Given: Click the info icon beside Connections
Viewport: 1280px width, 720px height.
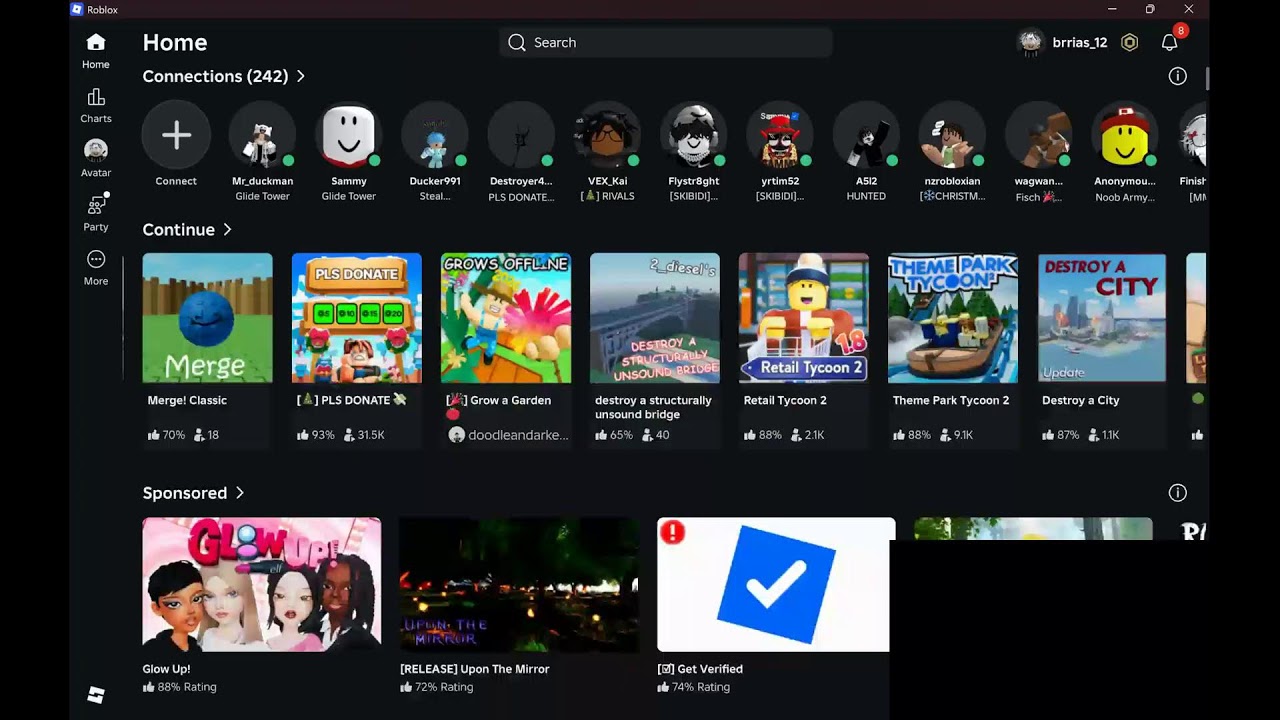Looking at the screenshot, I should pos(1178,76).
